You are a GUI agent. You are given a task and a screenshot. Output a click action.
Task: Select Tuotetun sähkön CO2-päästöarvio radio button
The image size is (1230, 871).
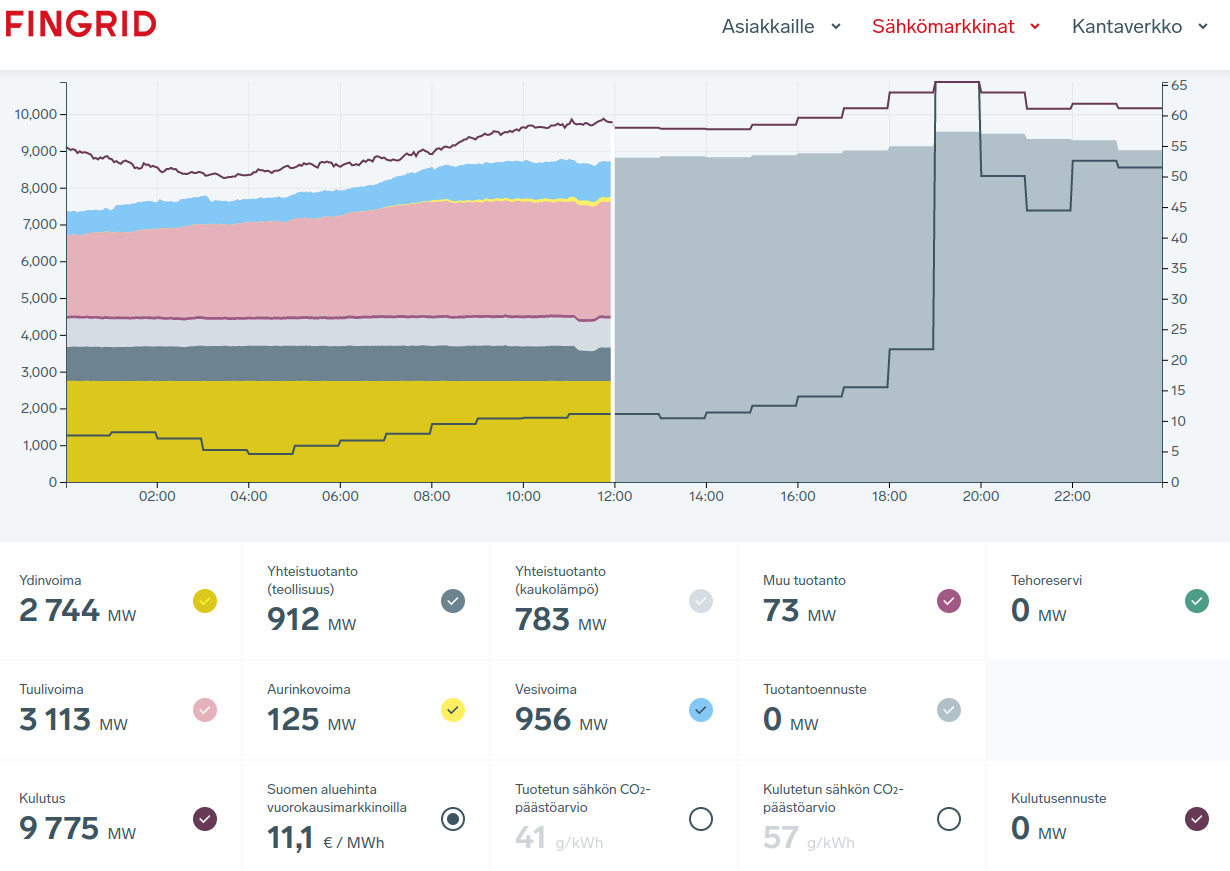(701, 819)
